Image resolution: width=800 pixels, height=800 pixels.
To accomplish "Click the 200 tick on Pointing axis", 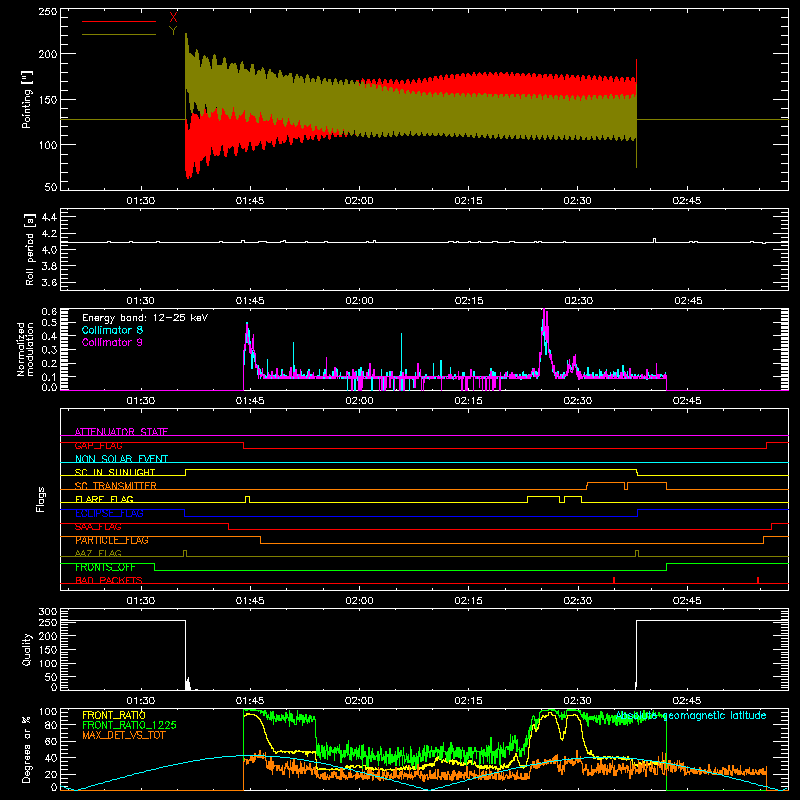I will (47, 54).
